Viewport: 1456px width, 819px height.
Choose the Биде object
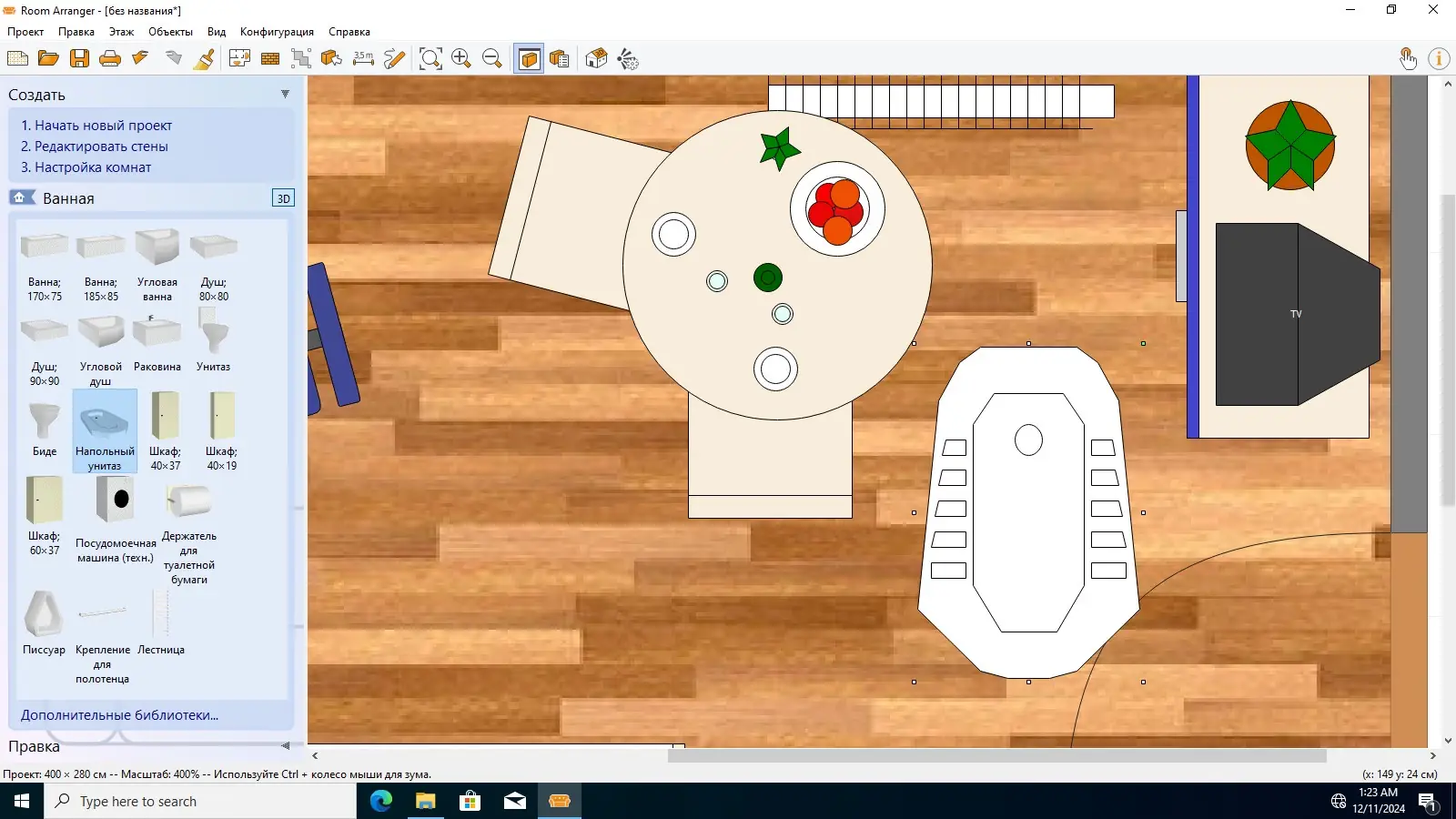pos(45,428)
